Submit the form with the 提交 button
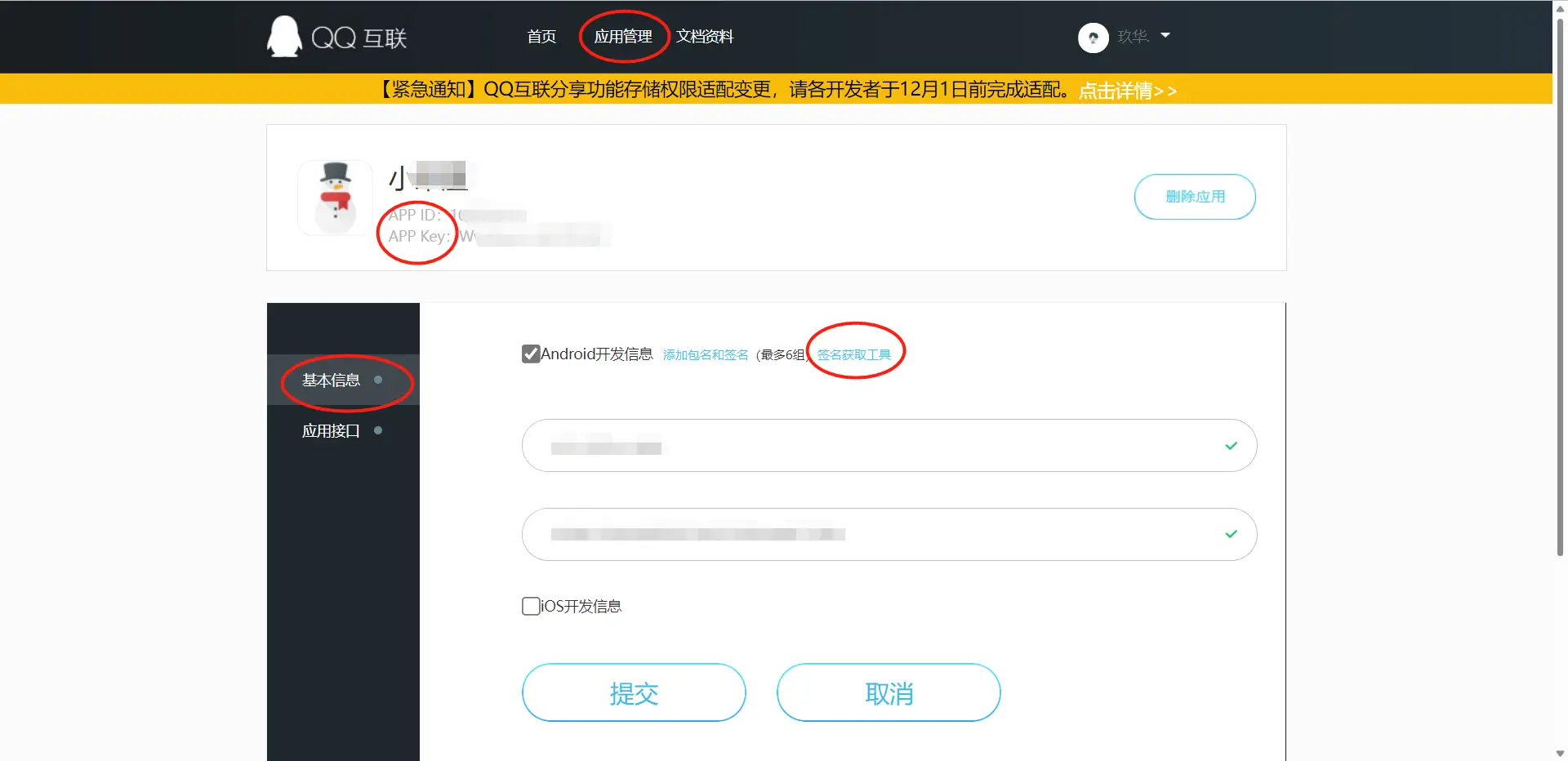This screenshot has width=1568, height=761. pos(634,692)
